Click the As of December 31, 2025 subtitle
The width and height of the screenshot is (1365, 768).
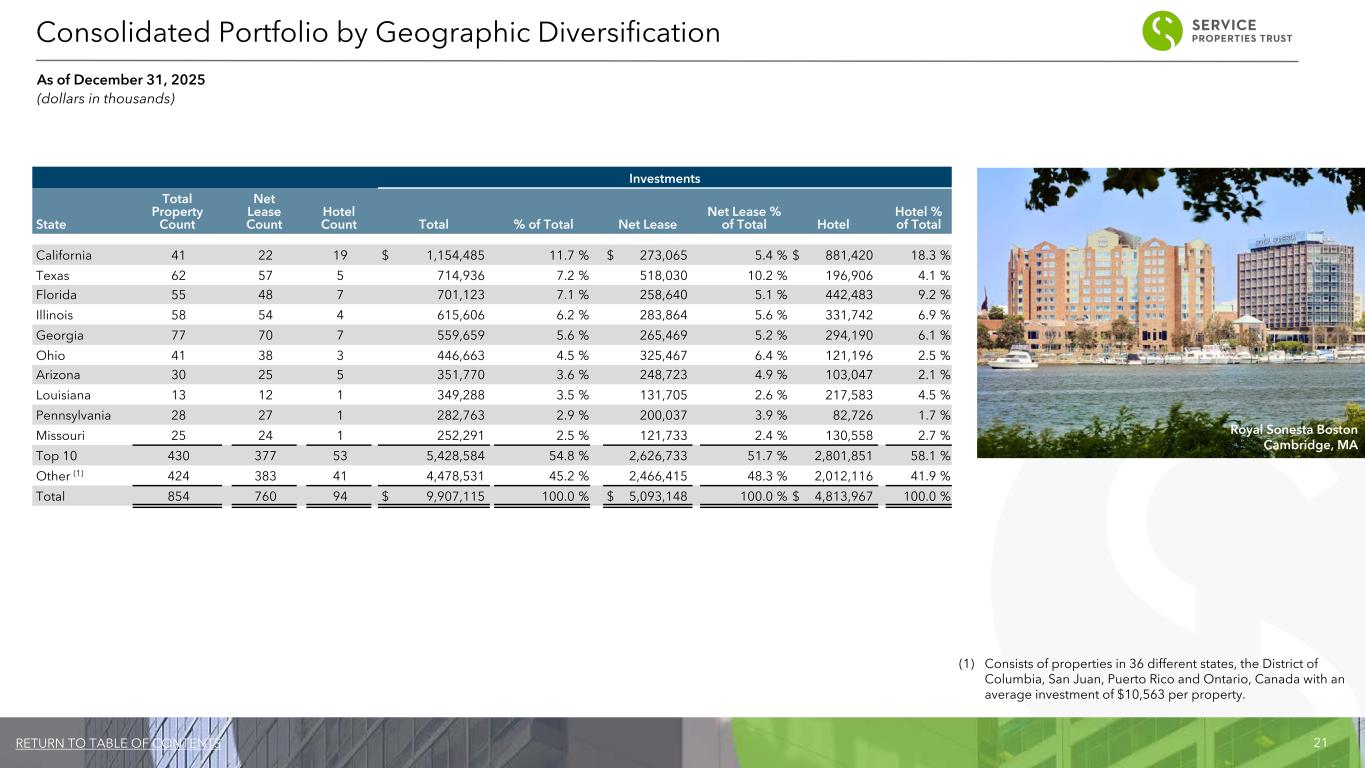pos(111,80)
